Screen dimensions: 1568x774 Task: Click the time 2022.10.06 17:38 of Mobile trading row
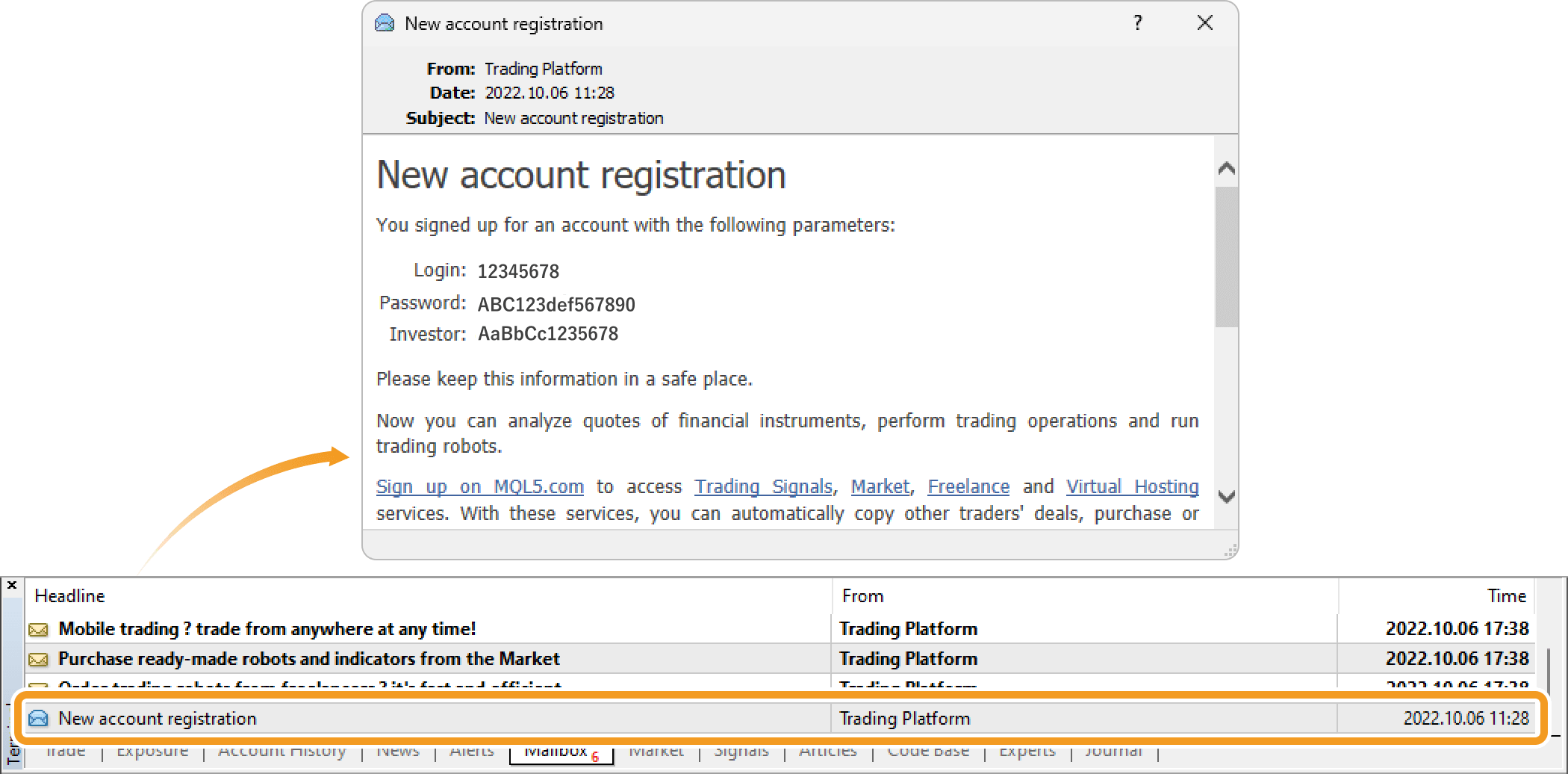tap(1457, 629)
